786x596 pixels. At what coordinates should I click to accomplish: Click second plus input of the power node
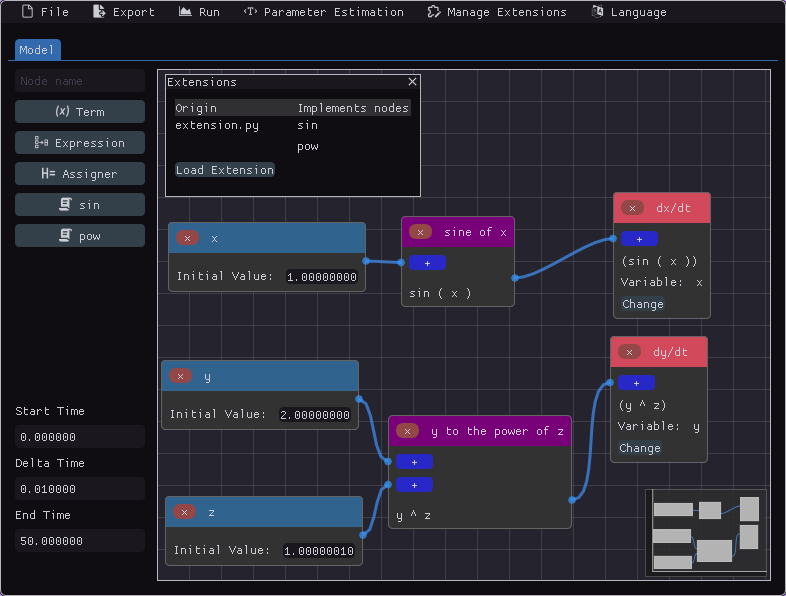[414, 485]
